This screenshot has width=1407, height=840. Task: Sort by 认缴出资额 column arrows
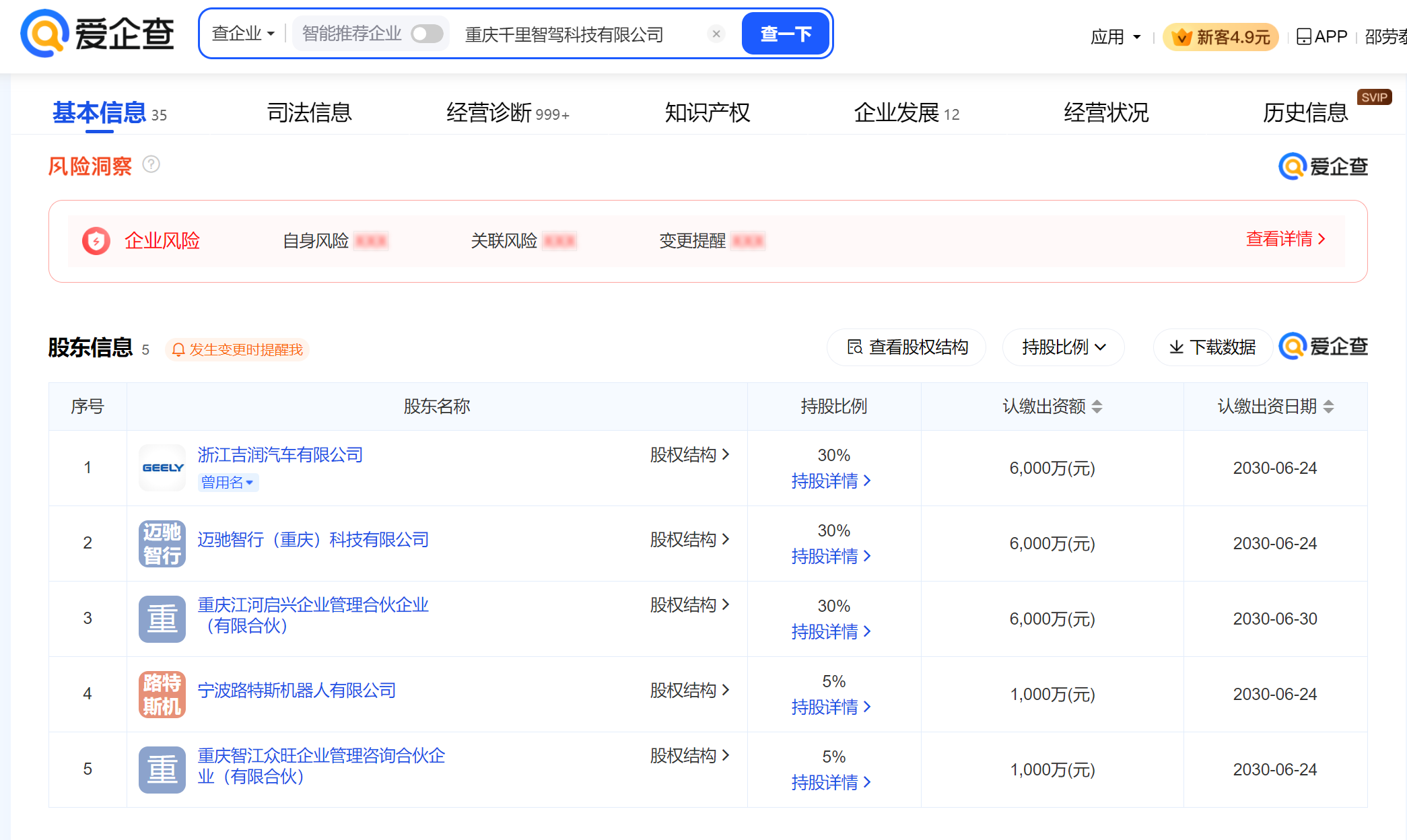click(x=1097, y=407)
